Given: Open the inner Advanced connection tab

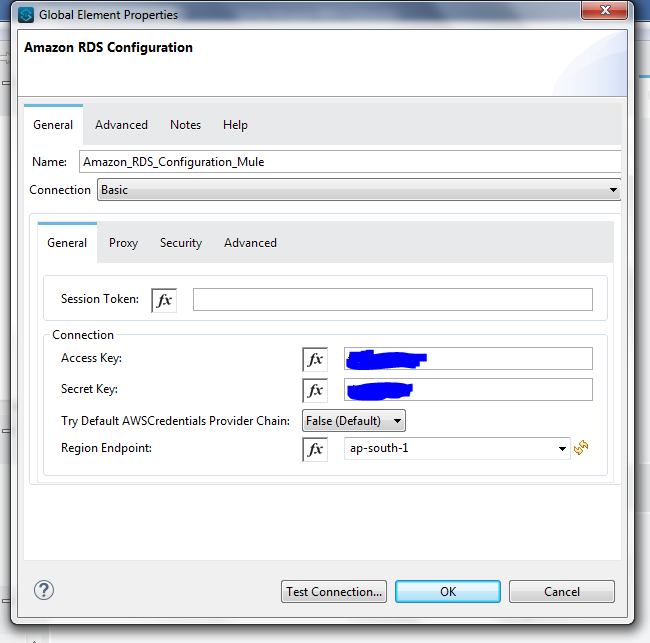Looking at the screenshot, I should (x=250, y=243).
